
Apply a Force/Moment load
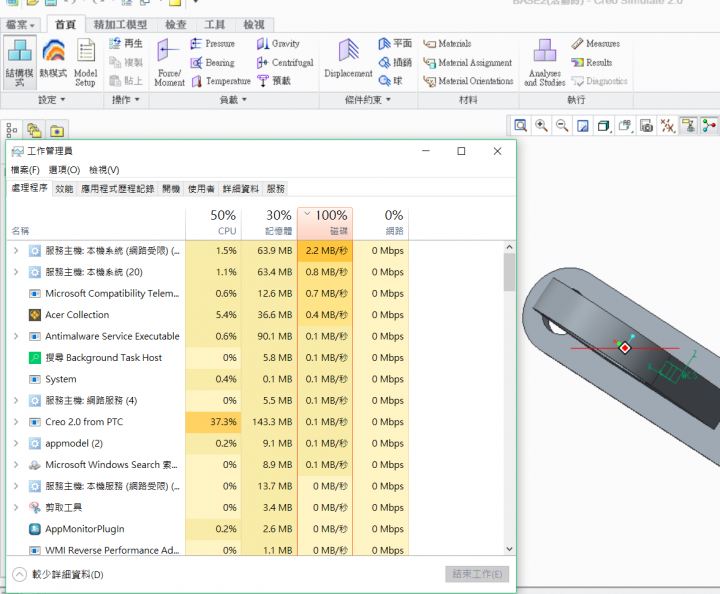(x=169, y=62)
